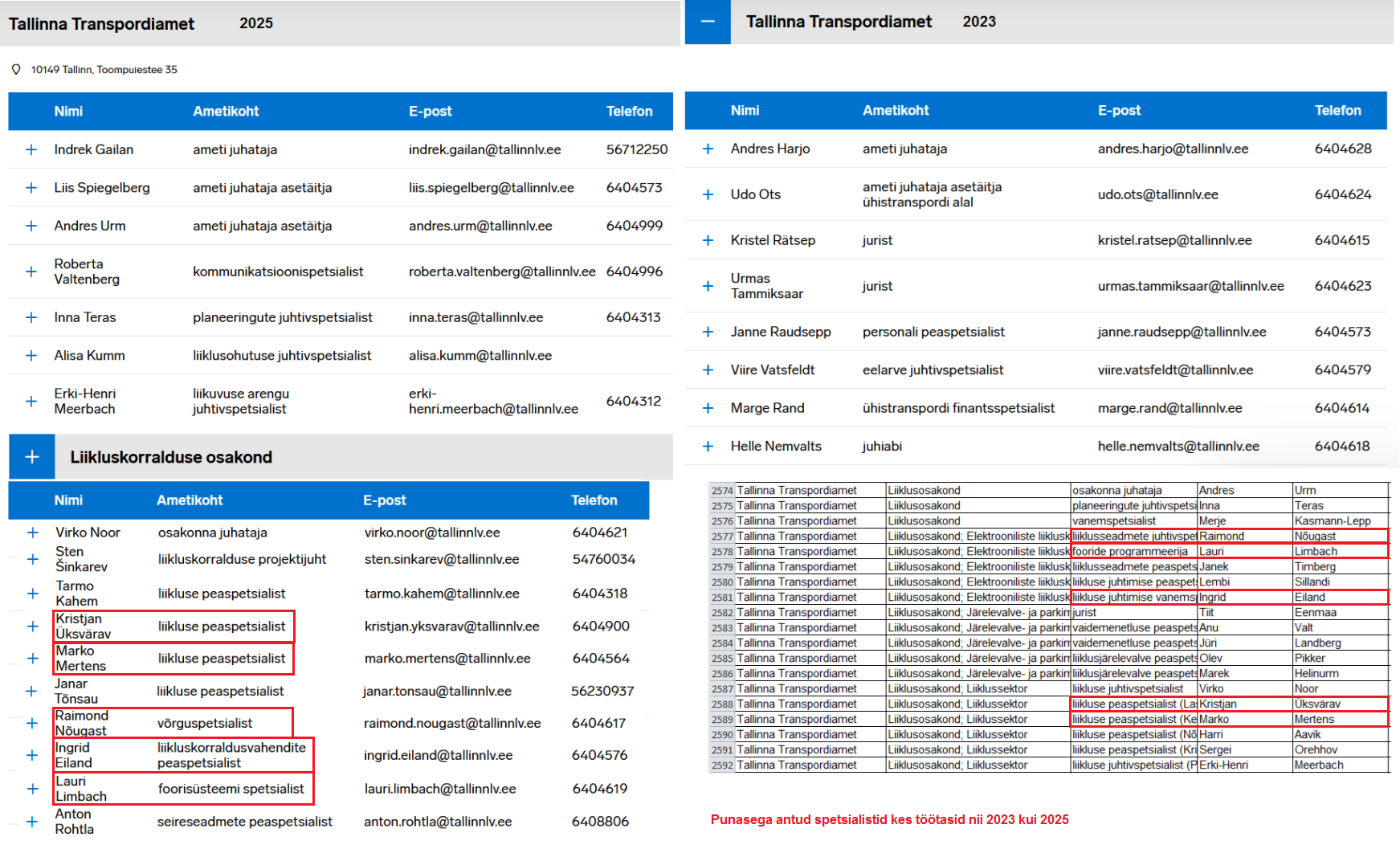
Task: Click the Ametikoht header in 2023 table
Action: (896, 111)
